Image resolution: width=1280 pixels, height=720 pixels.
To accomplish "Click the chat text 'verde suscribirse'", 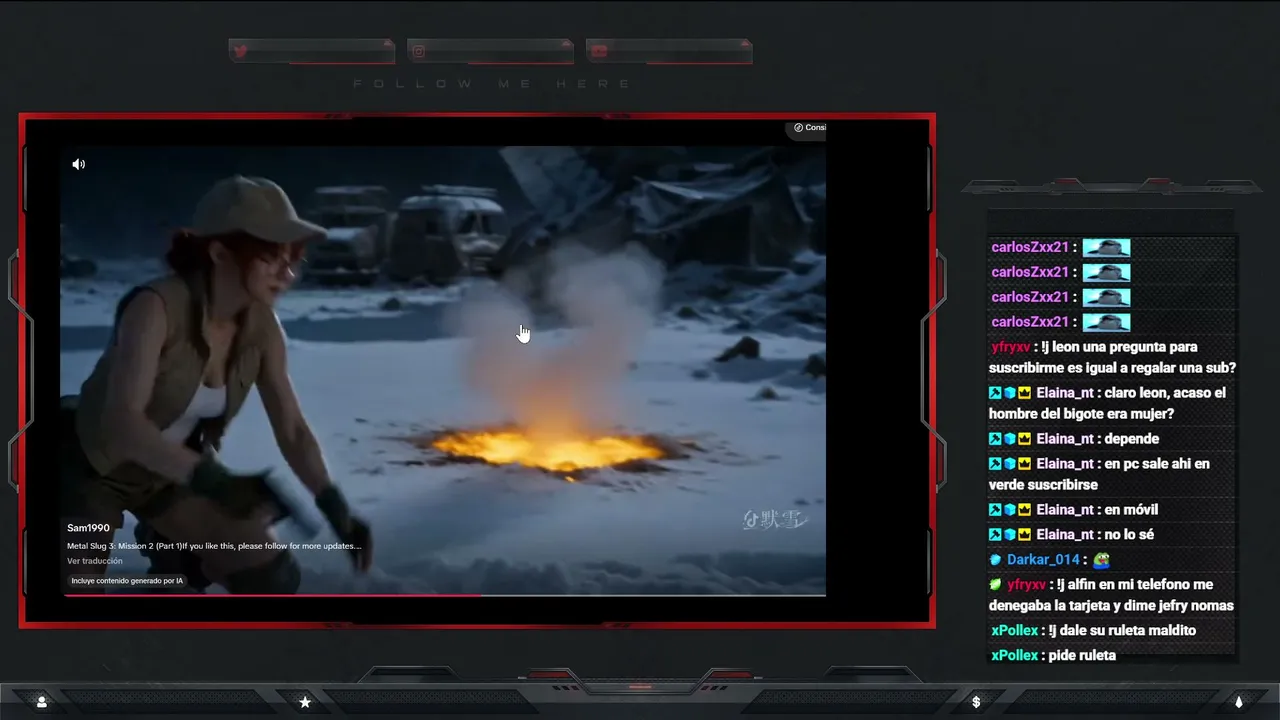I will point(1043,485).
